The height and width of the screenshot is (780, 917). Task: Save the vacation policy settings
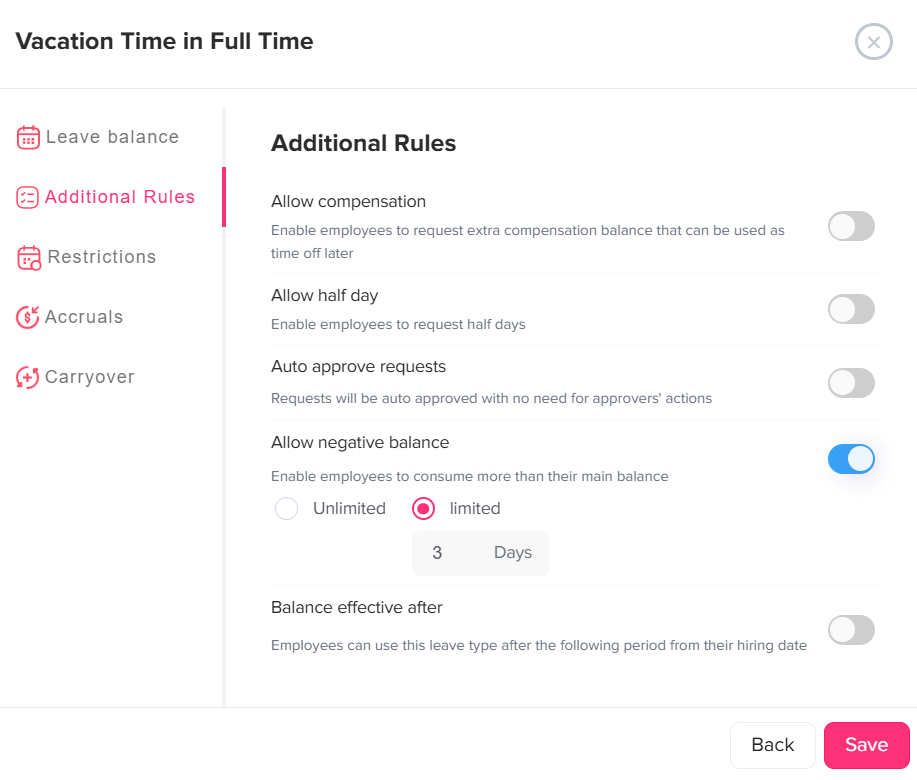[866, 745]
